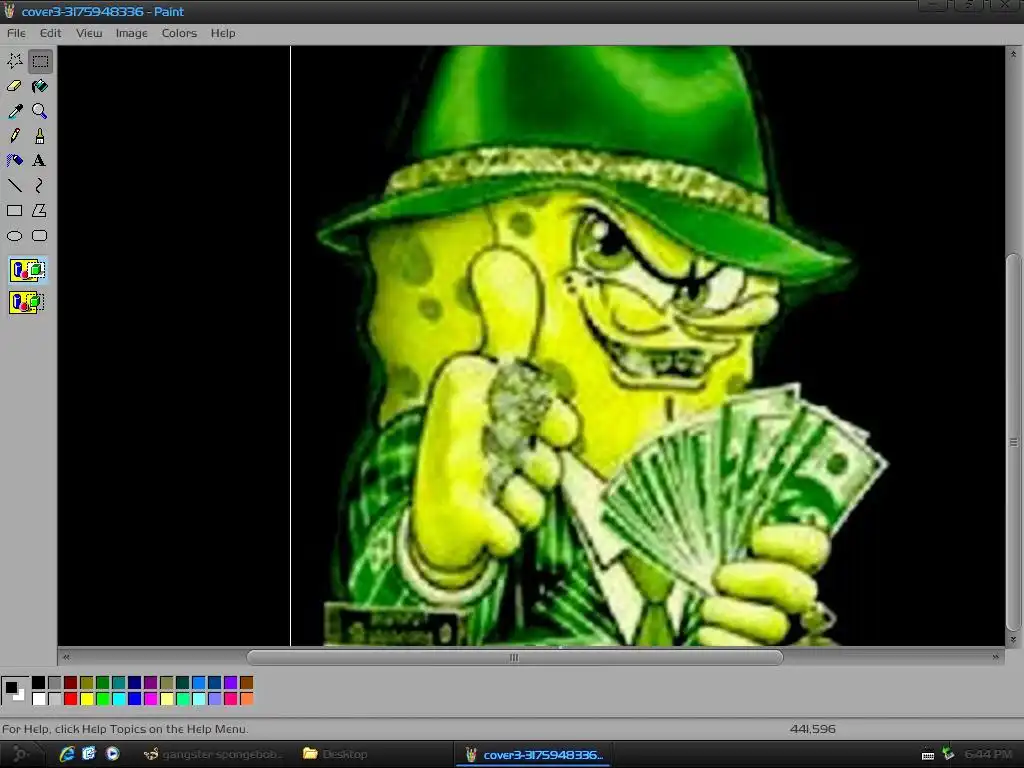Viewport: 1024px width, 768px height.
Task: Enable transparent selection mode option
Action: tap(27, 302)
